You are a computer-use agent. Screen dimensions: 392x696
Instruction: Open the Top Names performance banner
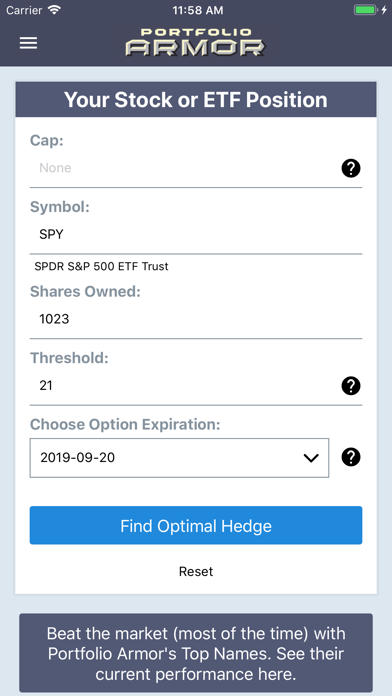(196, 653)
